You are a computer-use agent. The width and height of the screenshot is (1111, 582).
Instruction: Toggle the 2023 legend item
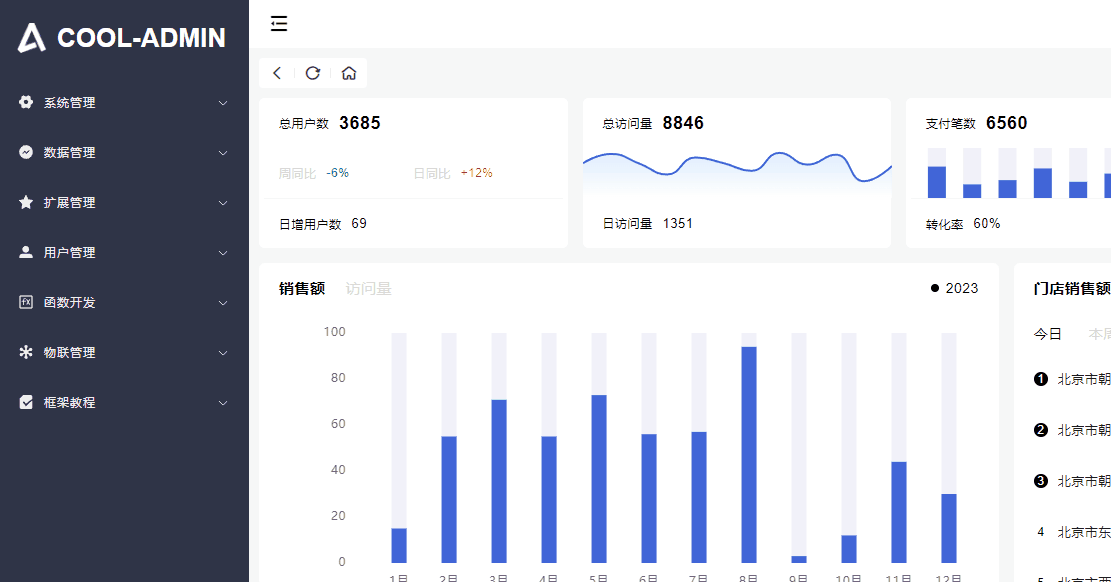click(954, 289)
